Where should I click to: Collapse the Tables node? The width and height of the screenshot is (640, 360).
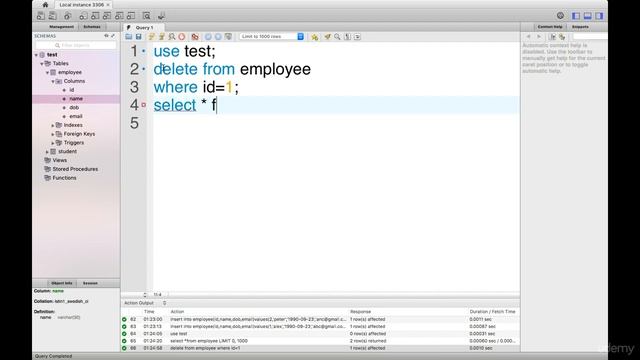[x=42, y=64]
